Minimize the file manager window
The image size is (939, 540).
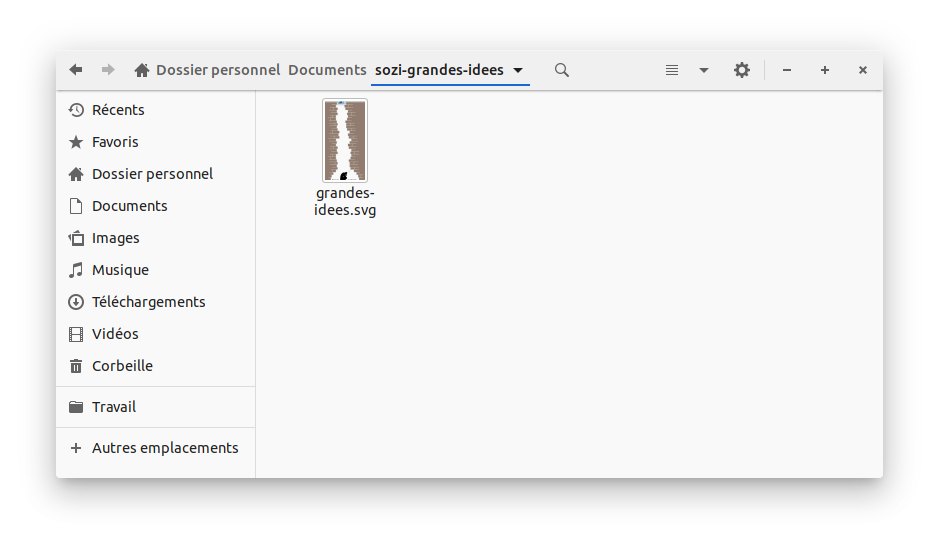point(787,70)
